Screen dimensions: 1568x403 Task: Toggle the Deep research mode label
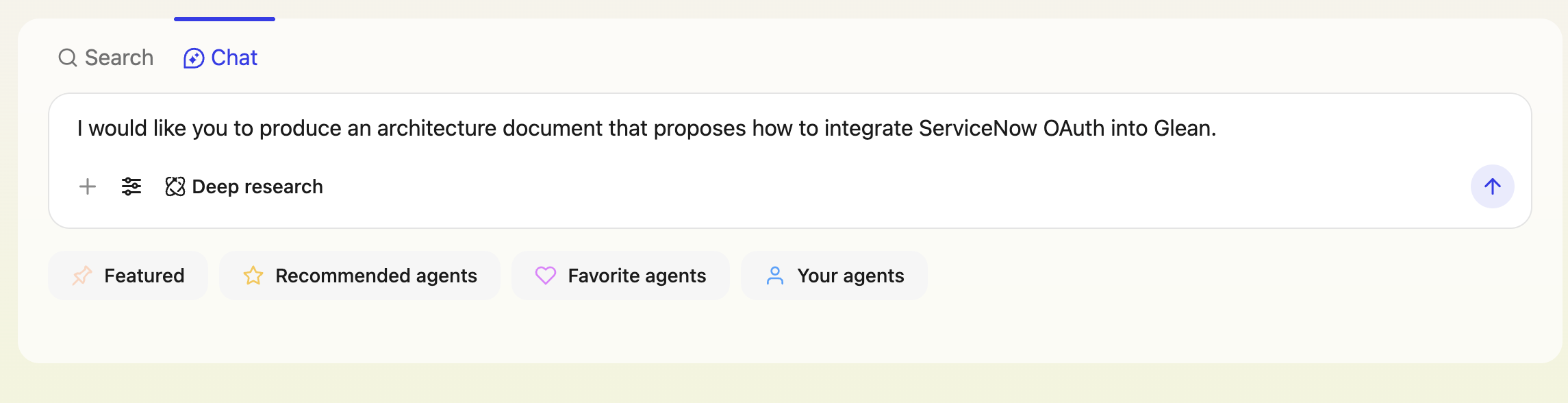(257, 186)
